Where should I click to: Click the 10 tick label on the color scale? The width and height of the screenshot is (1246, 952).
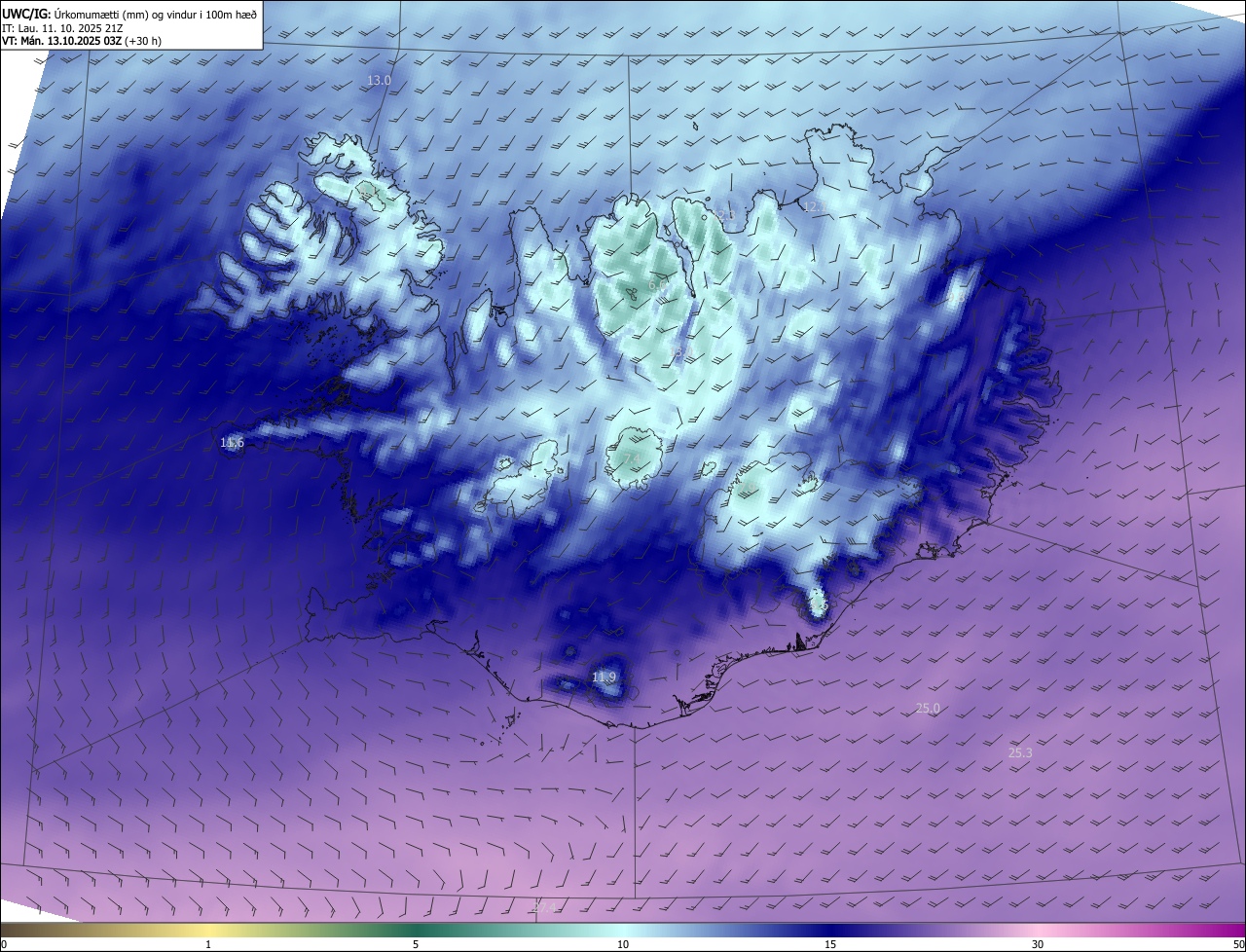[x=623, y=944]
